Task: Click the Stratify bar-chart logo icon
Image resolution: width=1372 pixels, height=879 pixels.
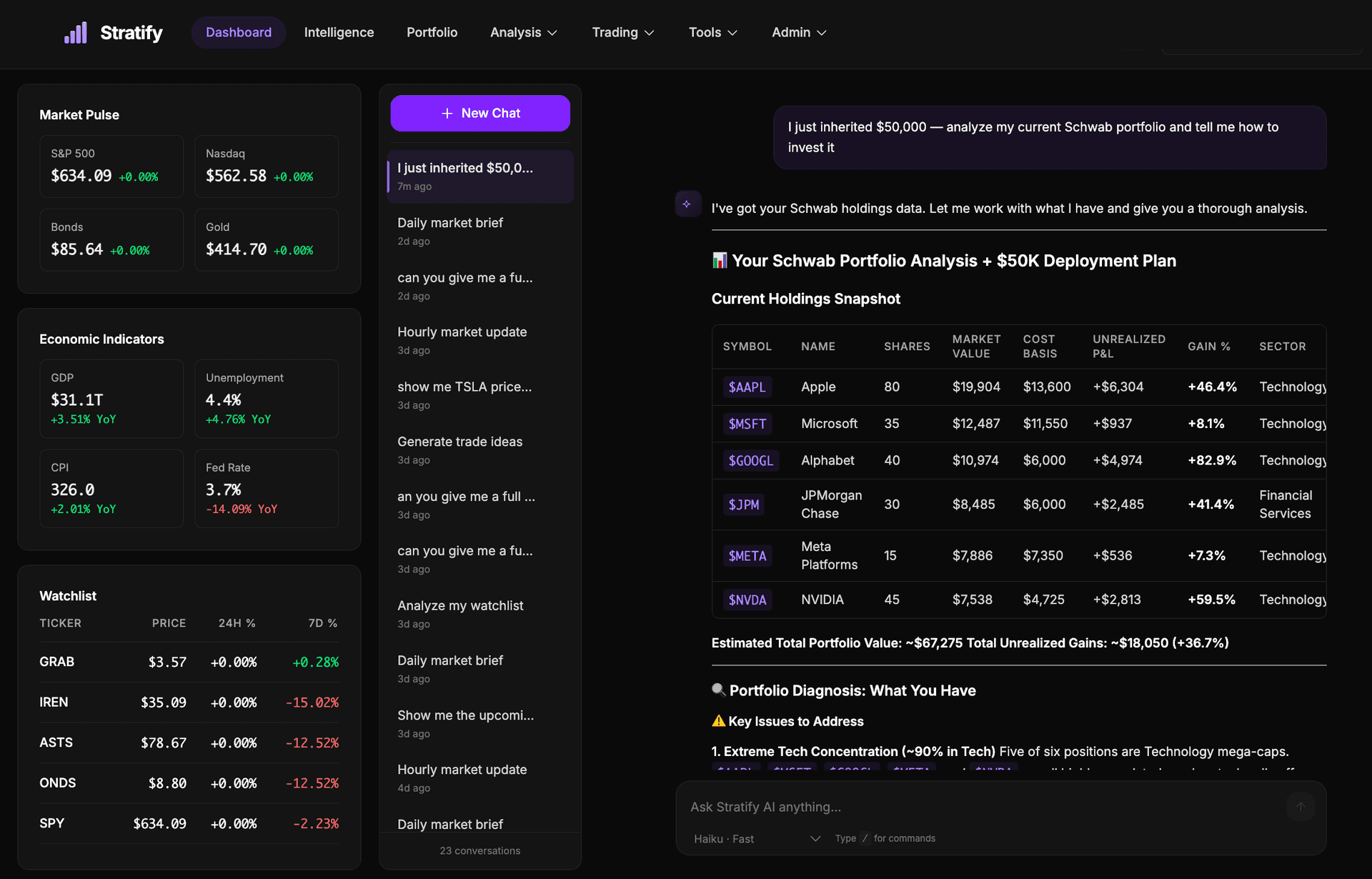Action: pos(76,32)
